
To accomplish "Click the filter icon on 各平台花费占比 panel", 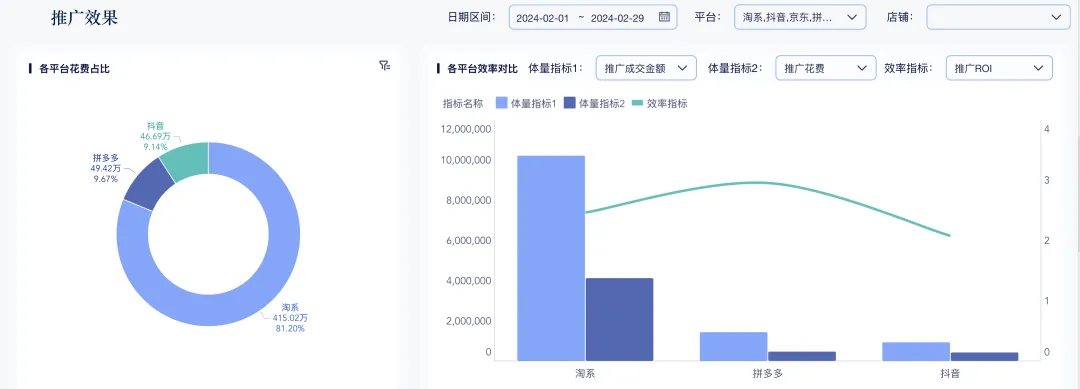I will click(384, 65).
